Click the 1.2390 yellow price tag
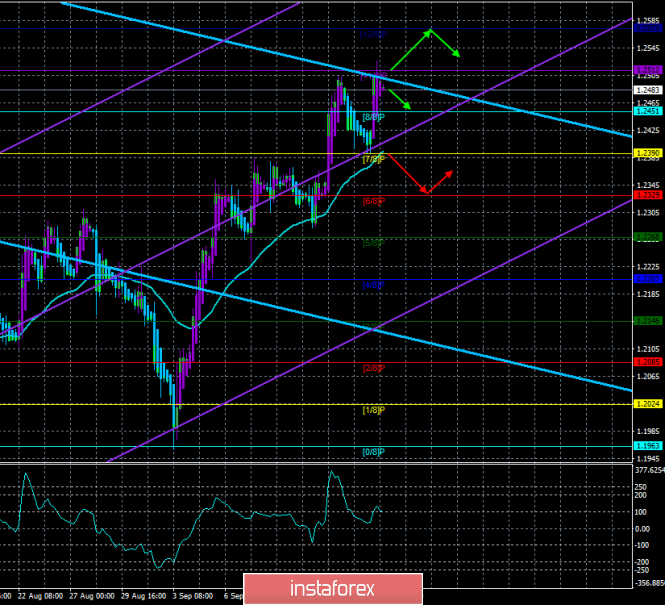 [647, 152]
